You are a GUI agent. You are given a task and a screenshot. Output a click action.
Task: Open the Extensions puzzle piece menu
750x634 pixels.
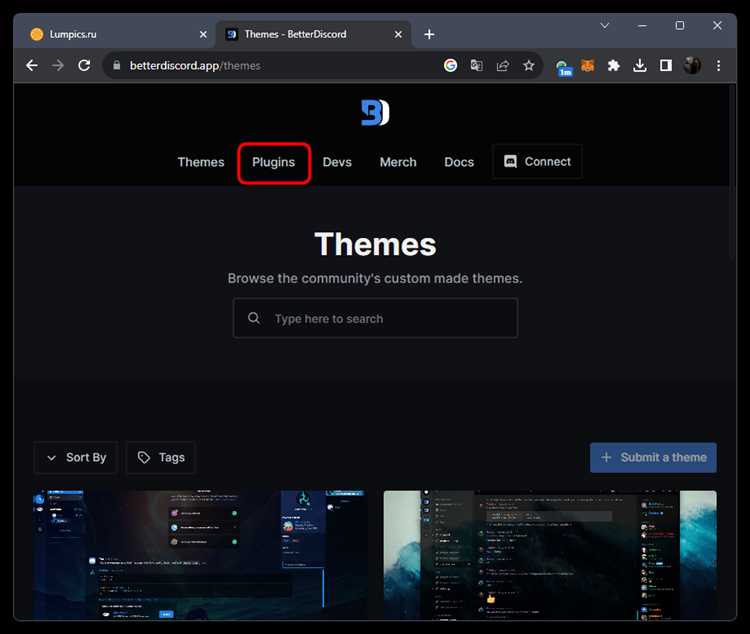613,65
